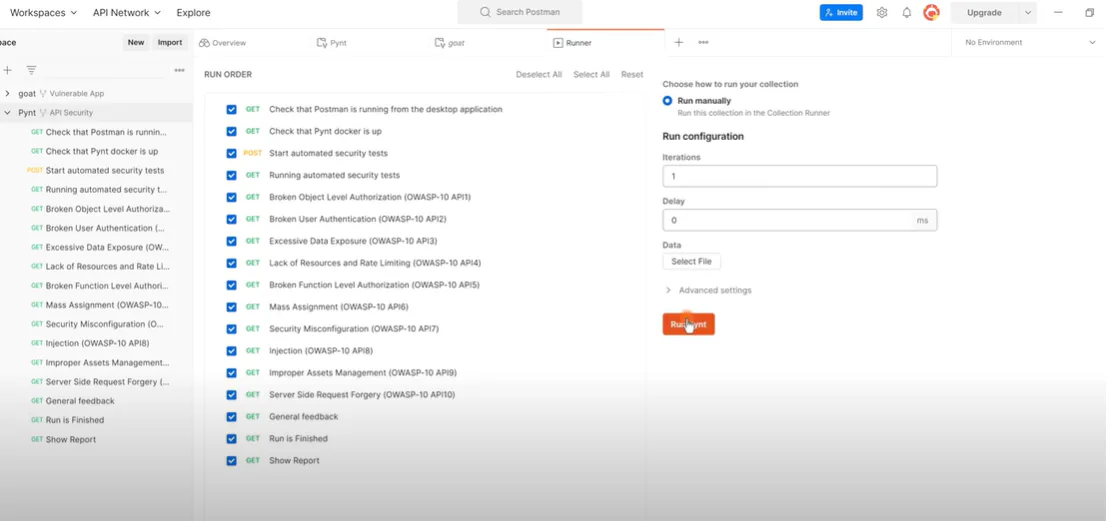
Task: Uncheck Start automated security tests request
Action: click(232, 153)
